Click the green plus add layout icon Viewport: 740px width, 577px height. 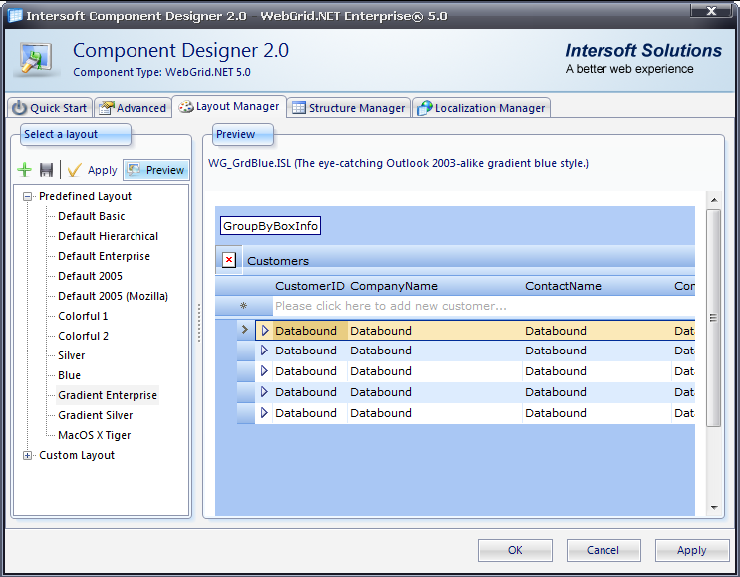pyautogui.click(x=25, y=170)
